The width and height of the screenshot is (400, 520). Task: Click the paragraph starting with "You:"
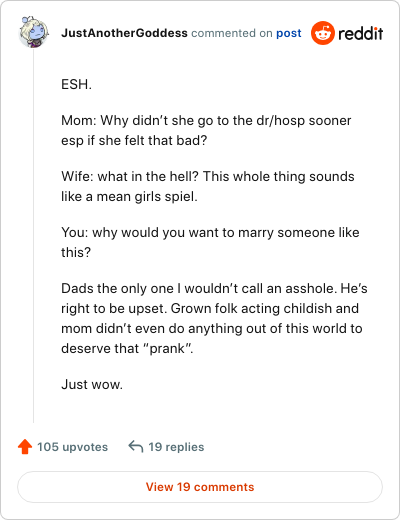(x=210, y=242)
